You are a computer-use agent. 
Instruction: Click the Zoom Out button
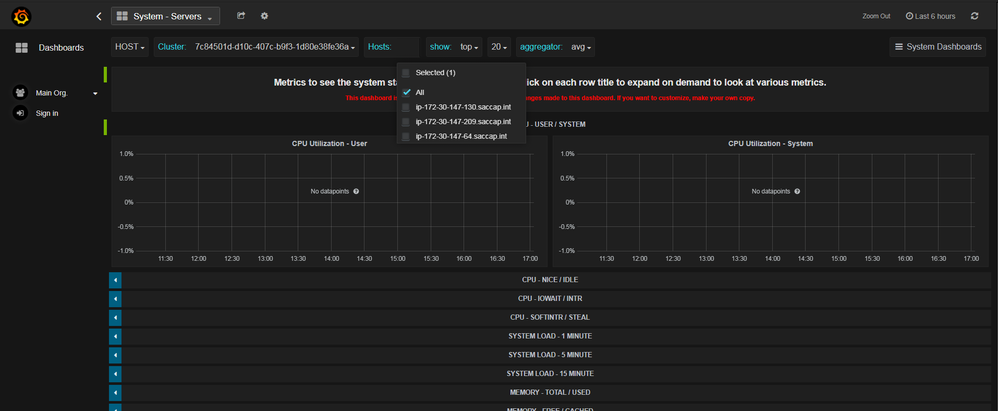tap(876, 16)
